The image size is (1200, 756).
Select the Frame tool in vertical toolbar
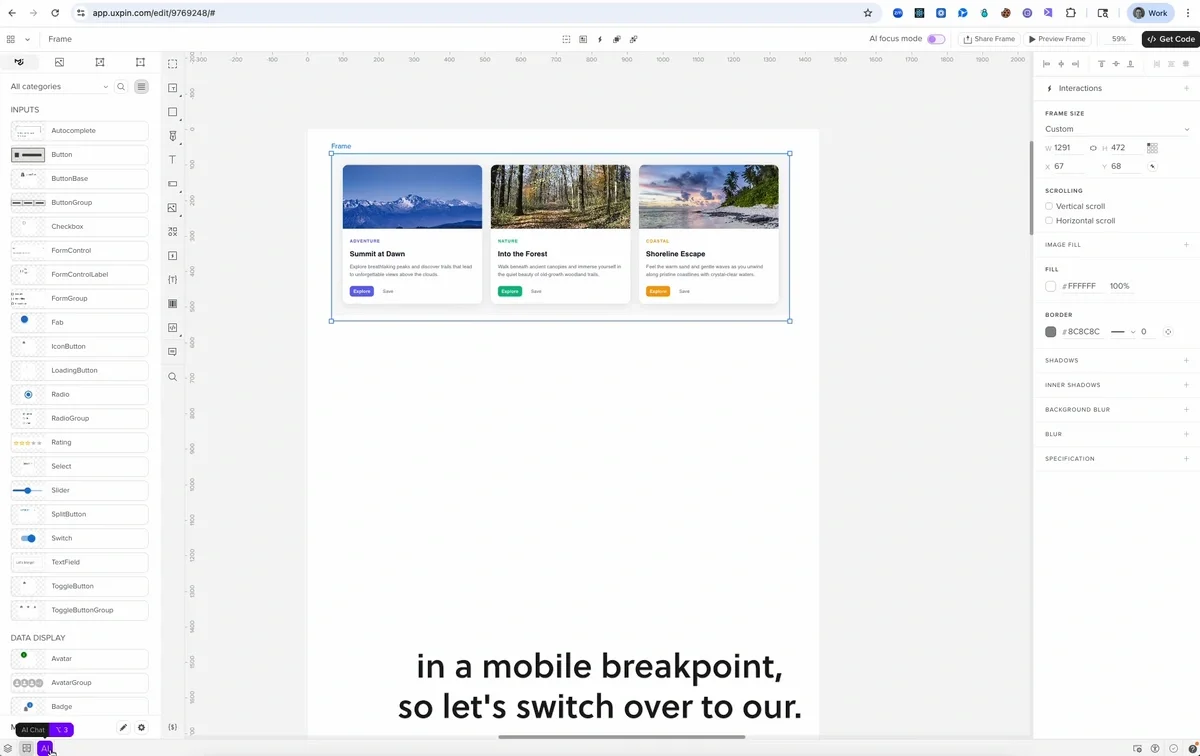pos(172,88)
